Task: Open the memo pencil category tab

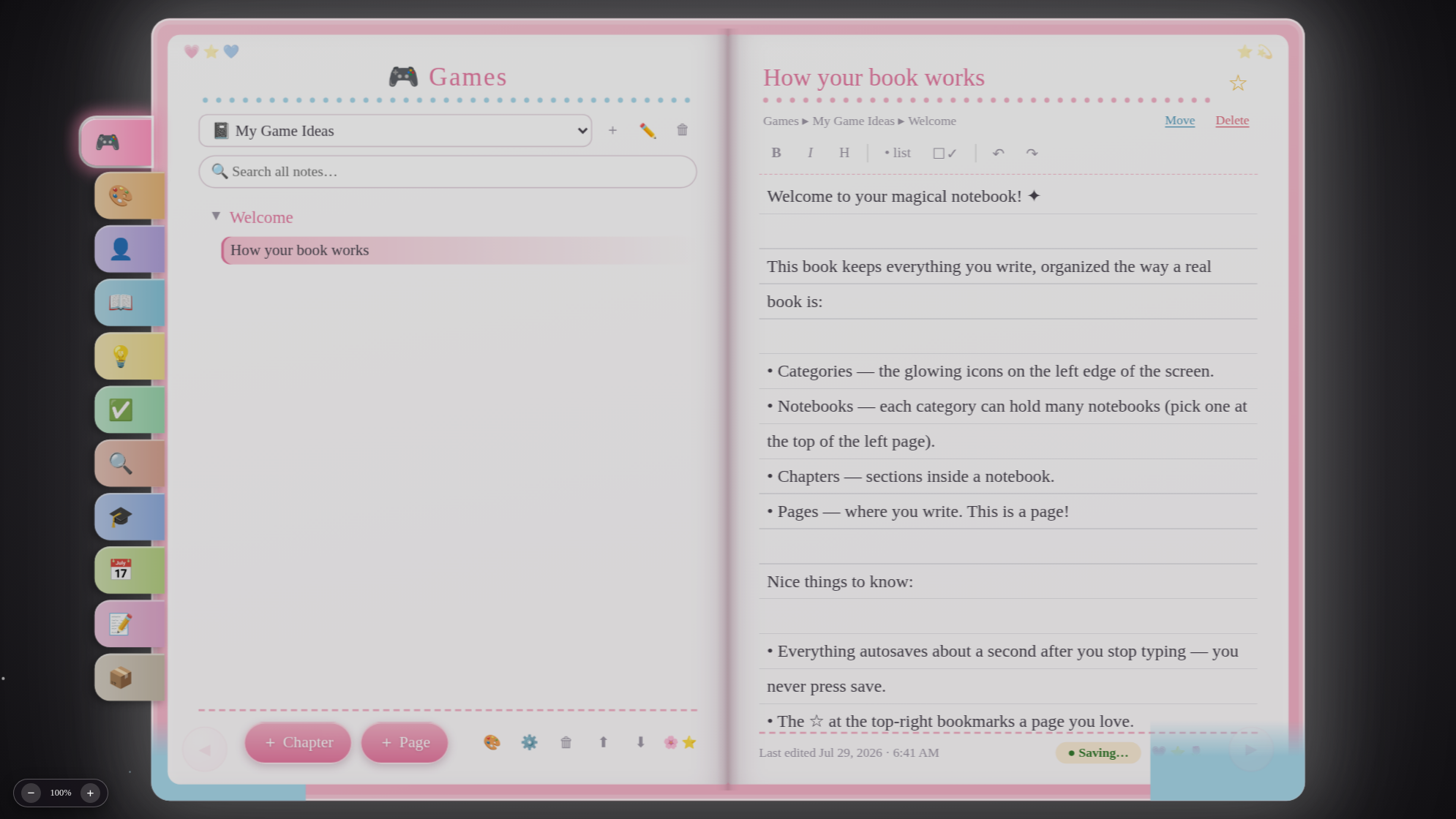Action: (130, 624)
